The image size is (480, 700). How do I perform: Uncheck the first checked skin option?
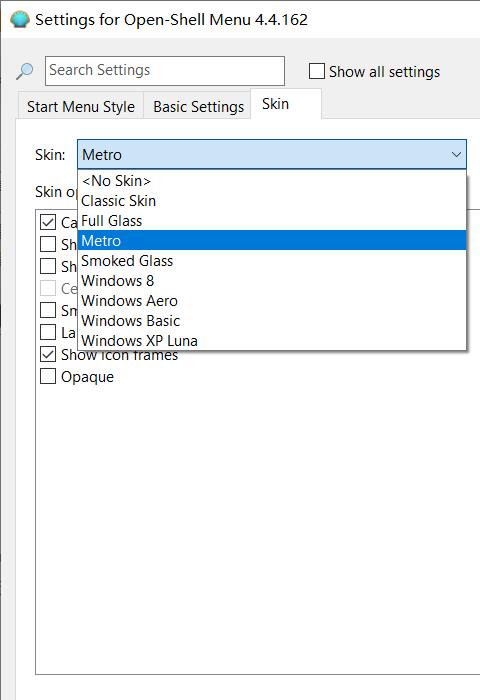click(48, 222)
